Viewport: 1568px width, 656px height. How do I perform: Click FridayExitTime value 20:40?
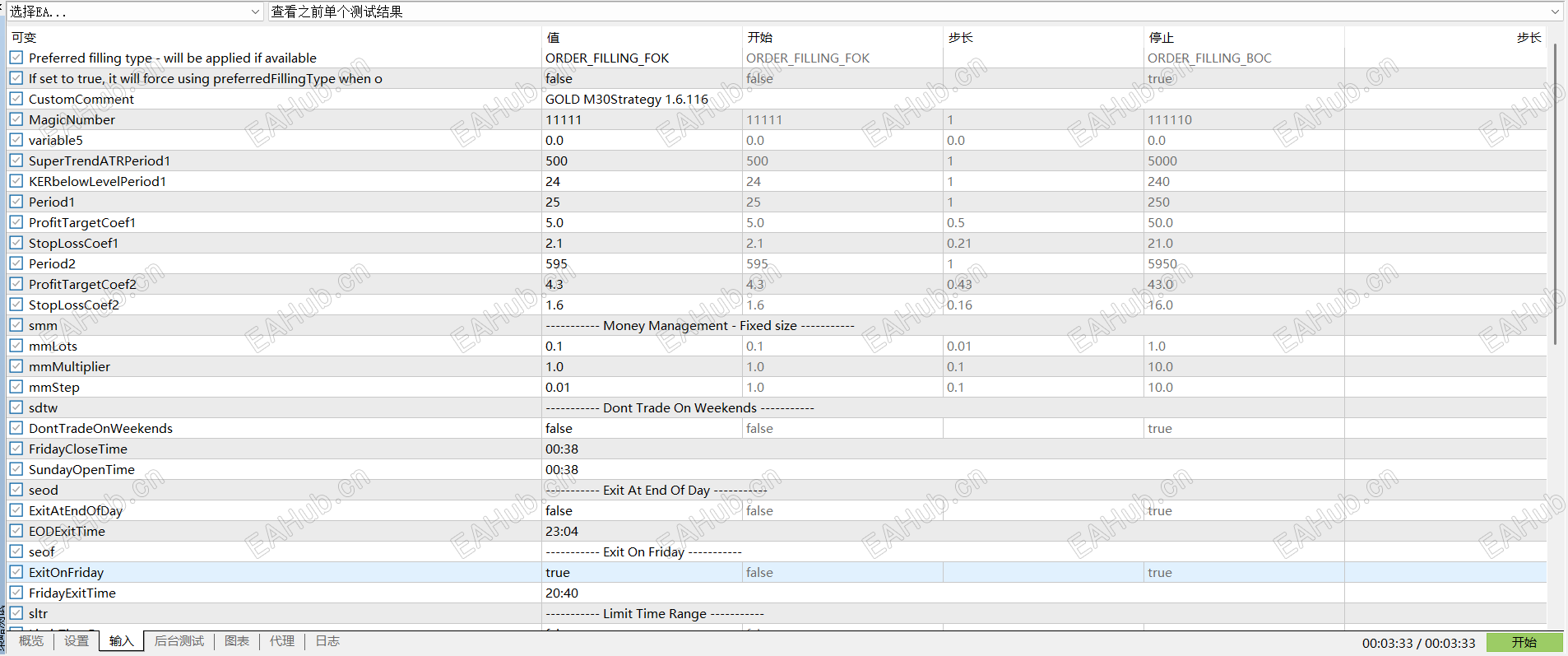(562, 593)
